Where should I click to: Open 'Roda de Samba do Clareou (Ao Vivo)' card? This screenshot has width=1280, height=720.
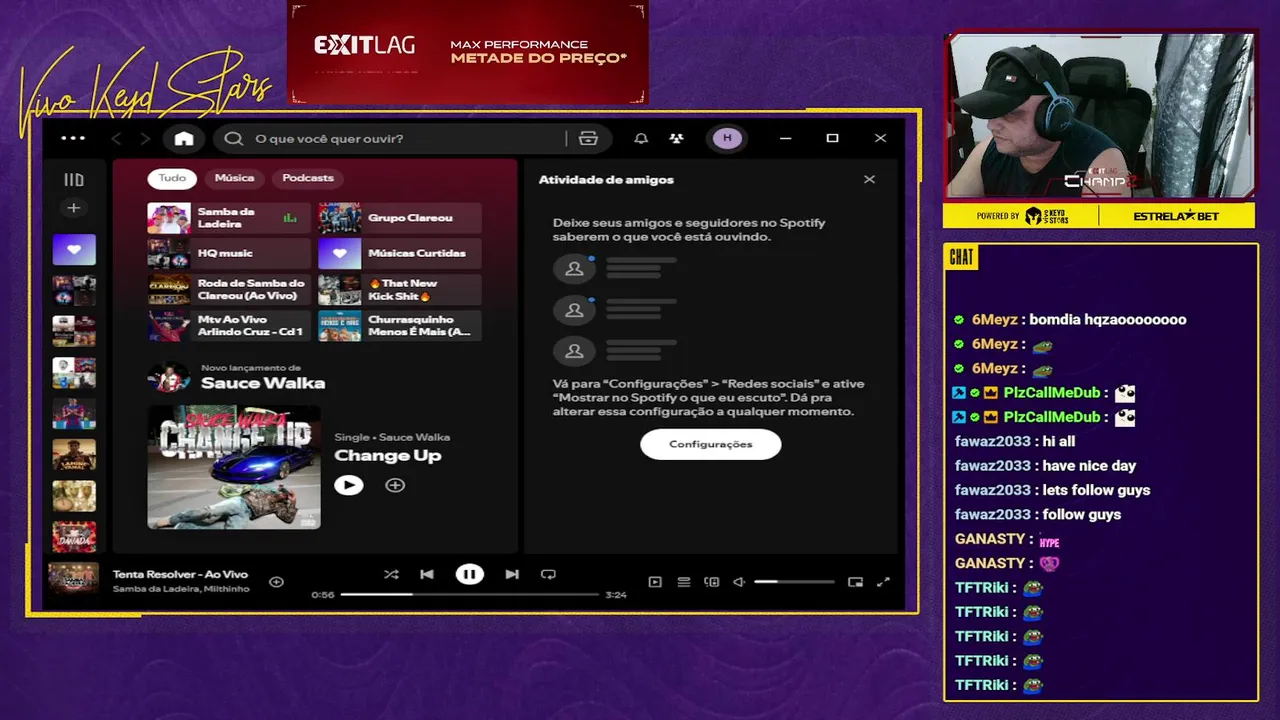[x=229, y=290]
